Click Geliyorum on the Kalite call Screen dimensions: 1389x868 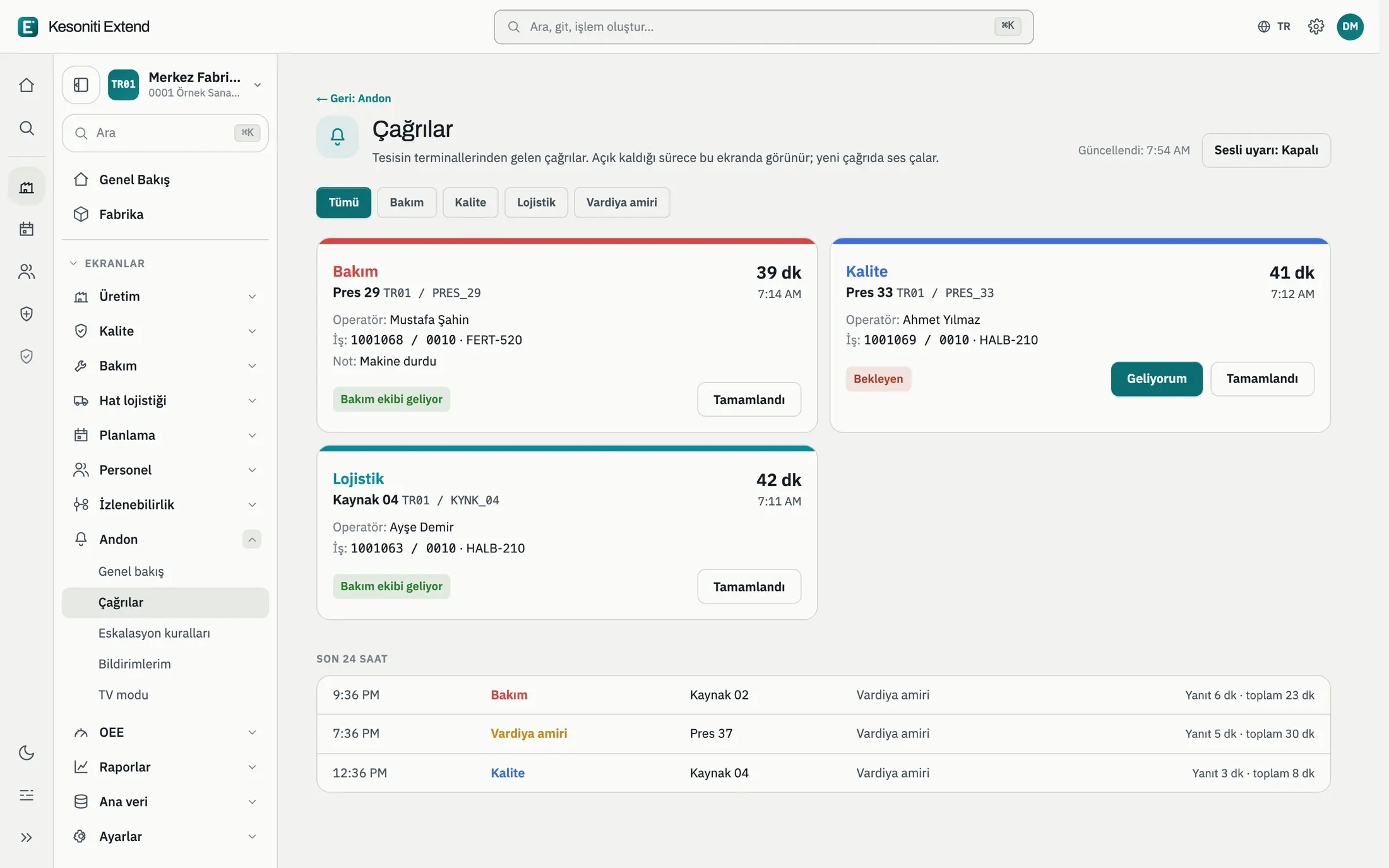(1157, 379)
